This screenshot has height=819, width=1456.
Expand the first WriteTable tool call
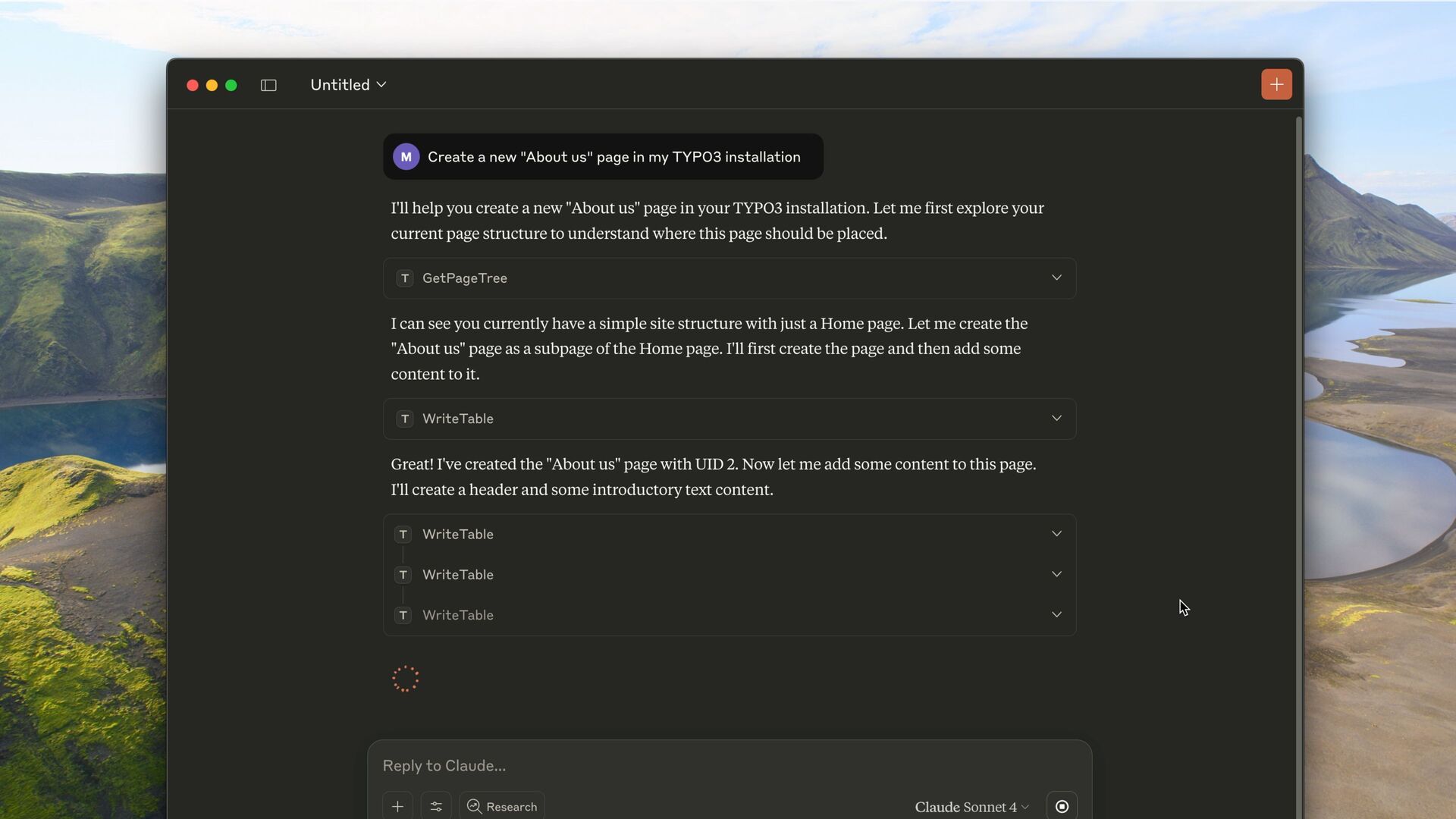pyautogui.click(x=1056, y=419)
